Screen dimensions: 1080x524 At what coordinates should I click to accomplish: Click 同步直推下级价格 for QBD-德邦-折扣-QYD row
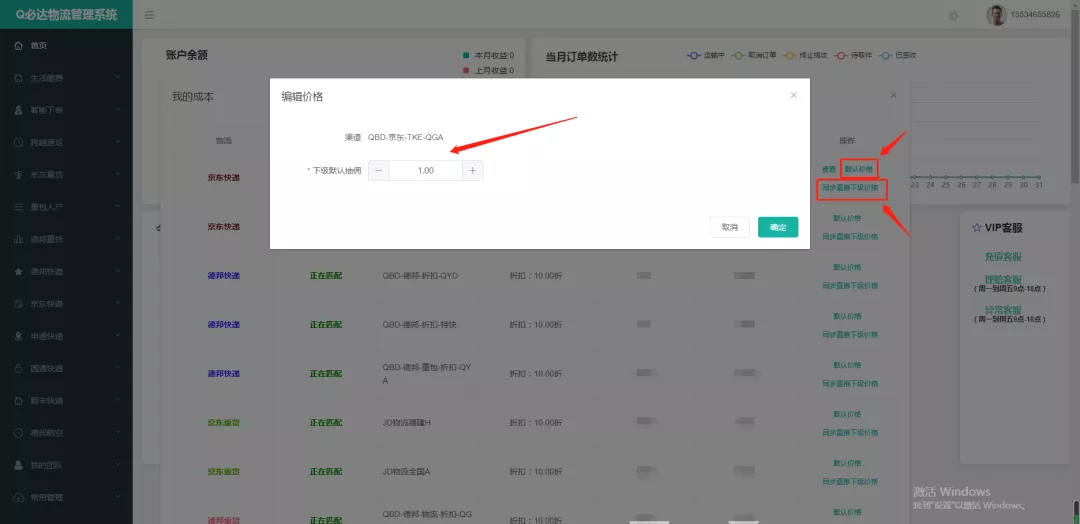pos(850,286)
